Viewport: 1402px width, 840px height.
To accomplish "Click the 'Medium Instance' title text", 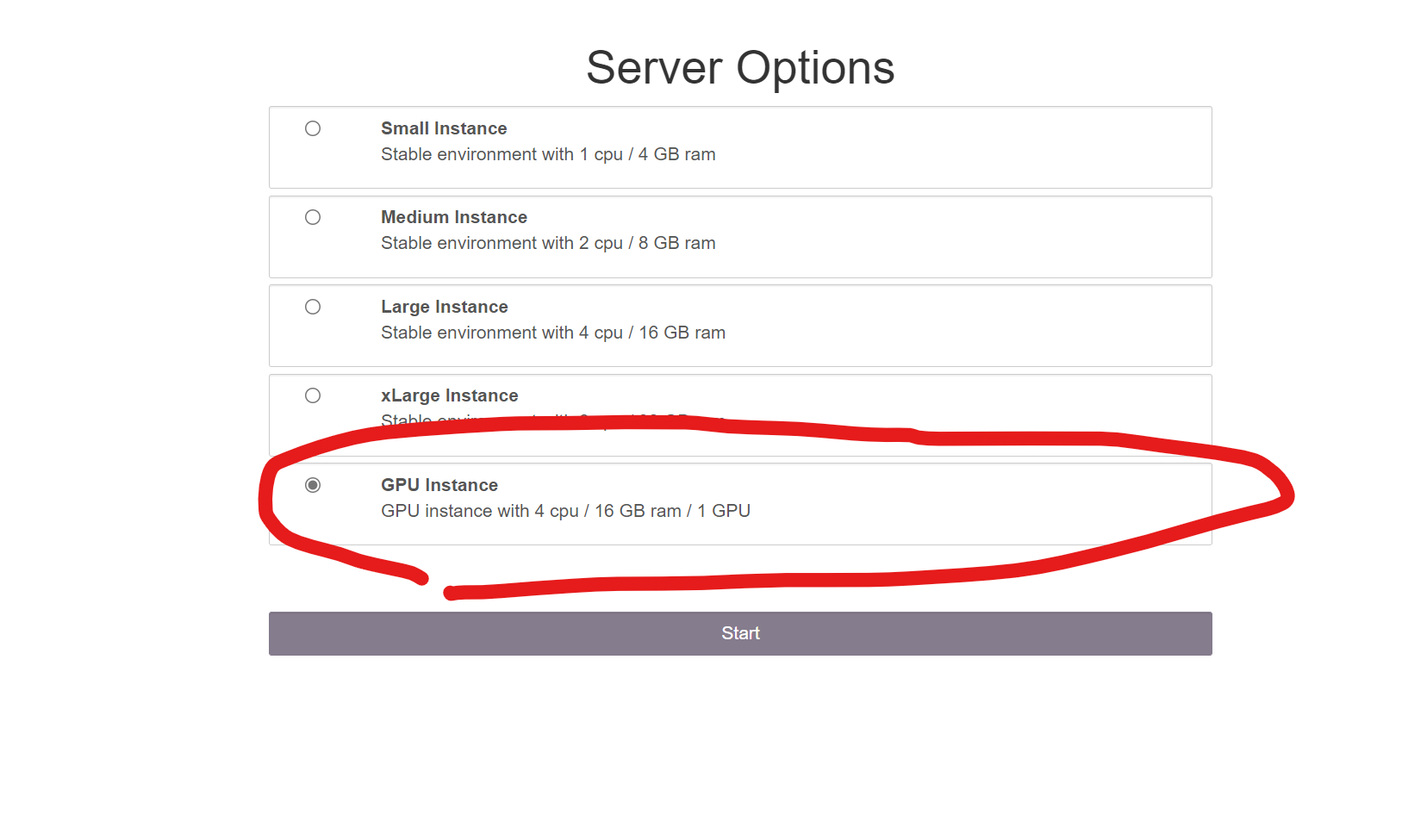I will tap(454, 217).
